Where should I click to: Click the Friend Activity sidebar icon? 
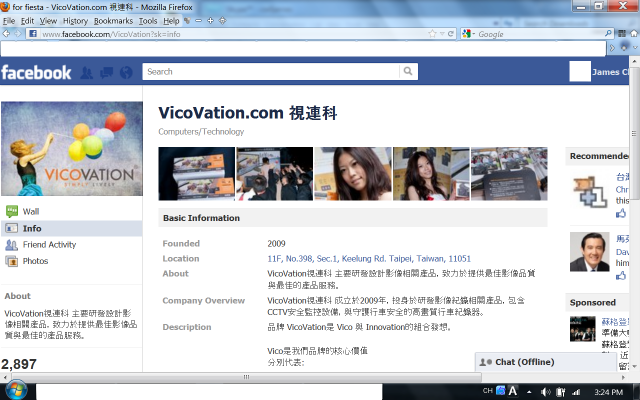(11, 245)
